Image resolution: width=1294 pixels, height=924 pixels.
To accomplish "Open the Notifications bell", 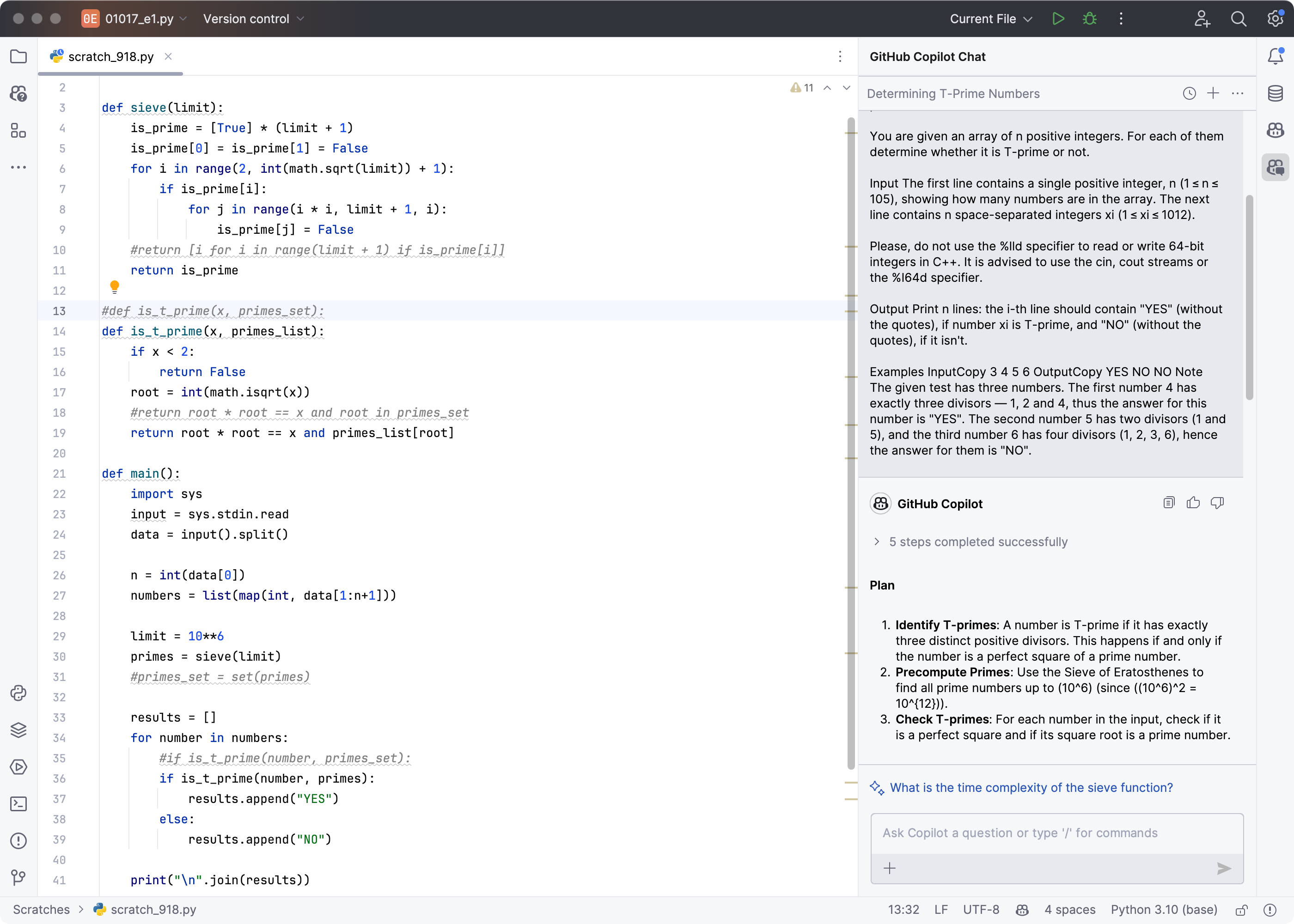I will tap(1275, 56).
